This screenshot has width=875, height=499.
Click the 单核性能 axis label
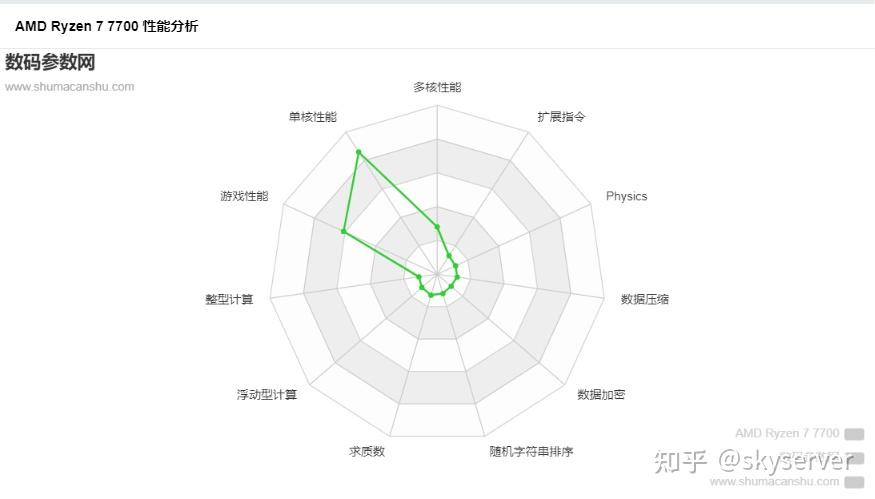coord(313,117)
